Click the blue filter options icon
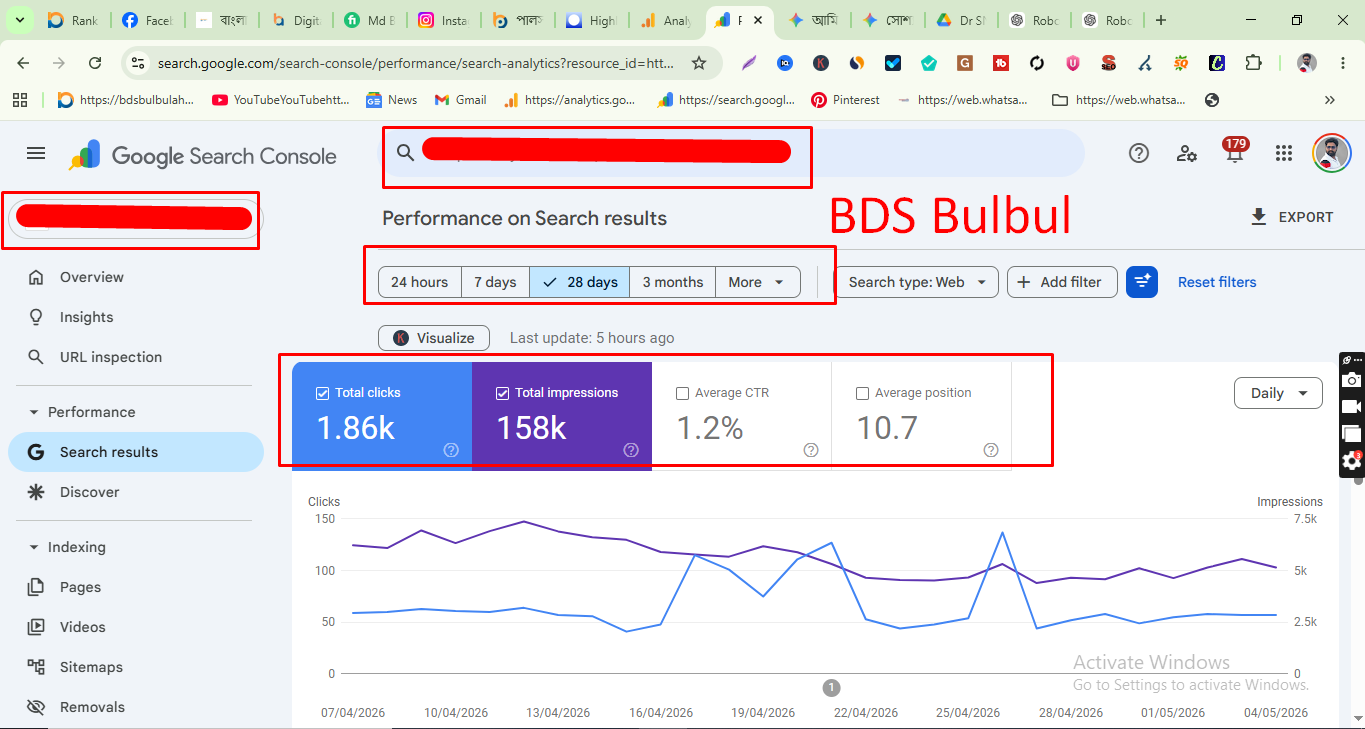 pos(1142,282)
